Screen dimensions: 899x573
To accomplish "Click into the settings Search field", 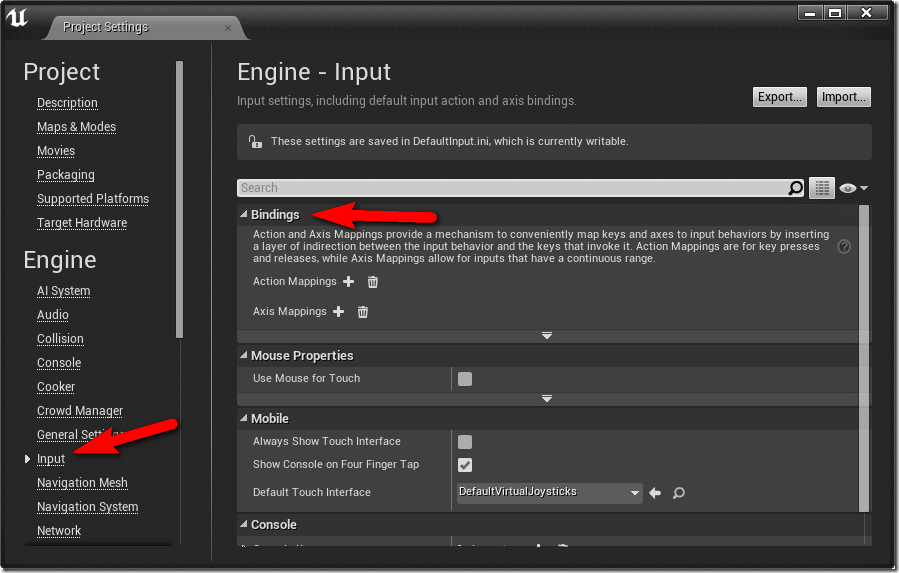I will click(513, 188).
